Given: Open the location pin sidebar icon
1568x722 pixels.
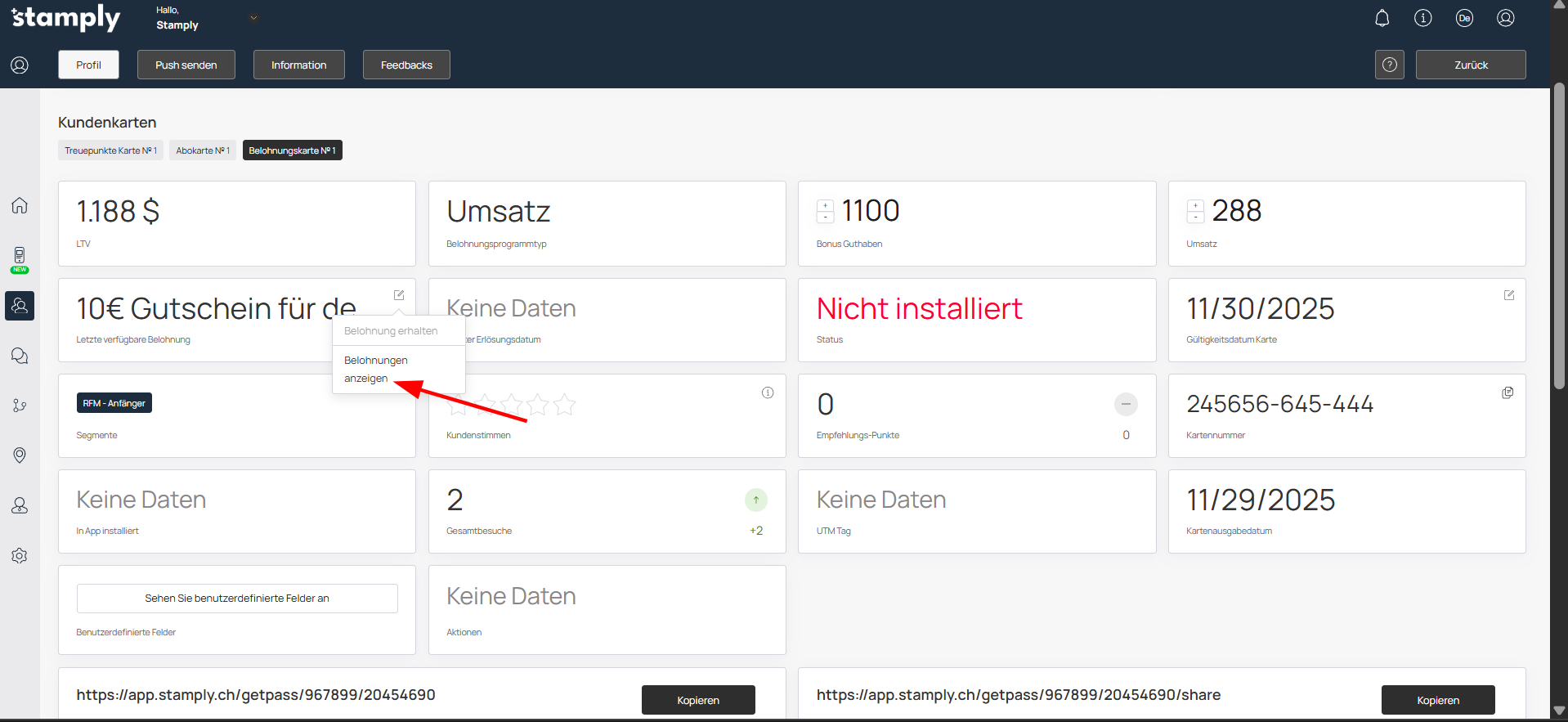Looking at the screenshot, I should pyautogui.click(x=20, y=455).
